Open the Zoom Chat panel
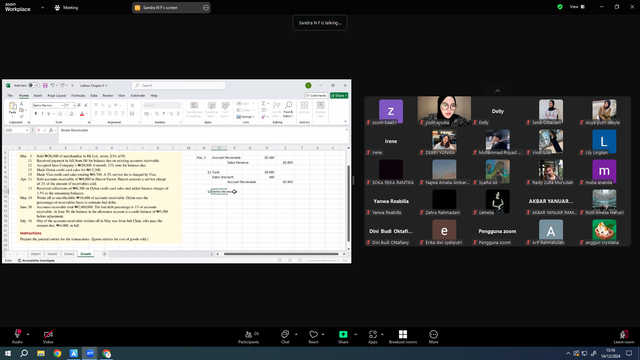The image size is (640, 360). pos(285,337)
